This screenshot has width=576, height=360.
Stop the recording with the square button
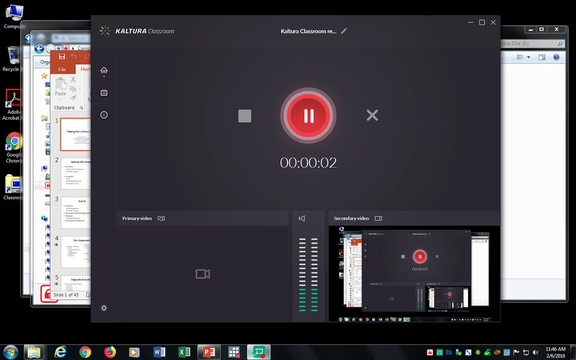click(x=245, y=116)
